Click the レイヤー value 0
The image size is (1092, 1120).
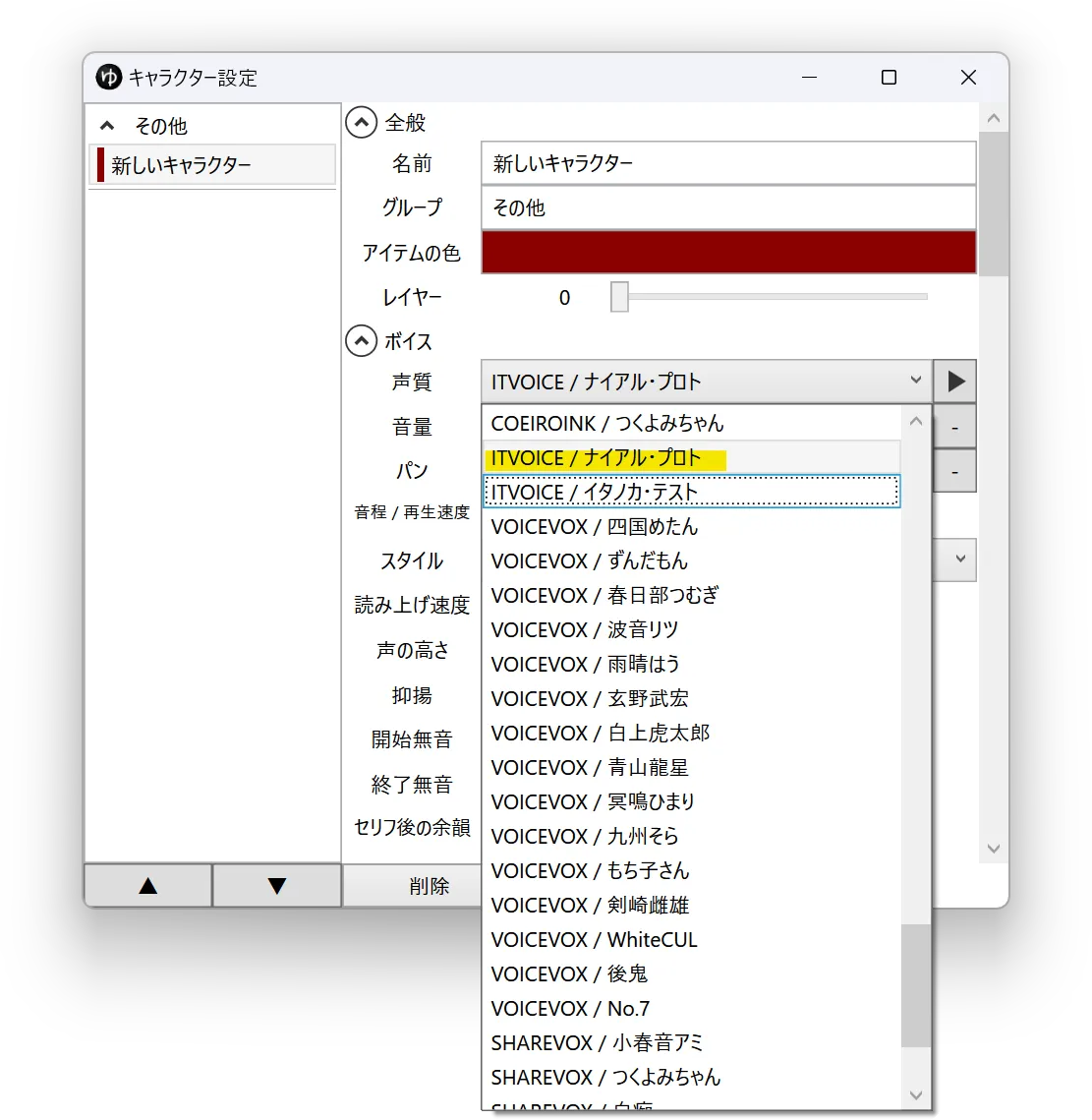(x=564, y=298)
